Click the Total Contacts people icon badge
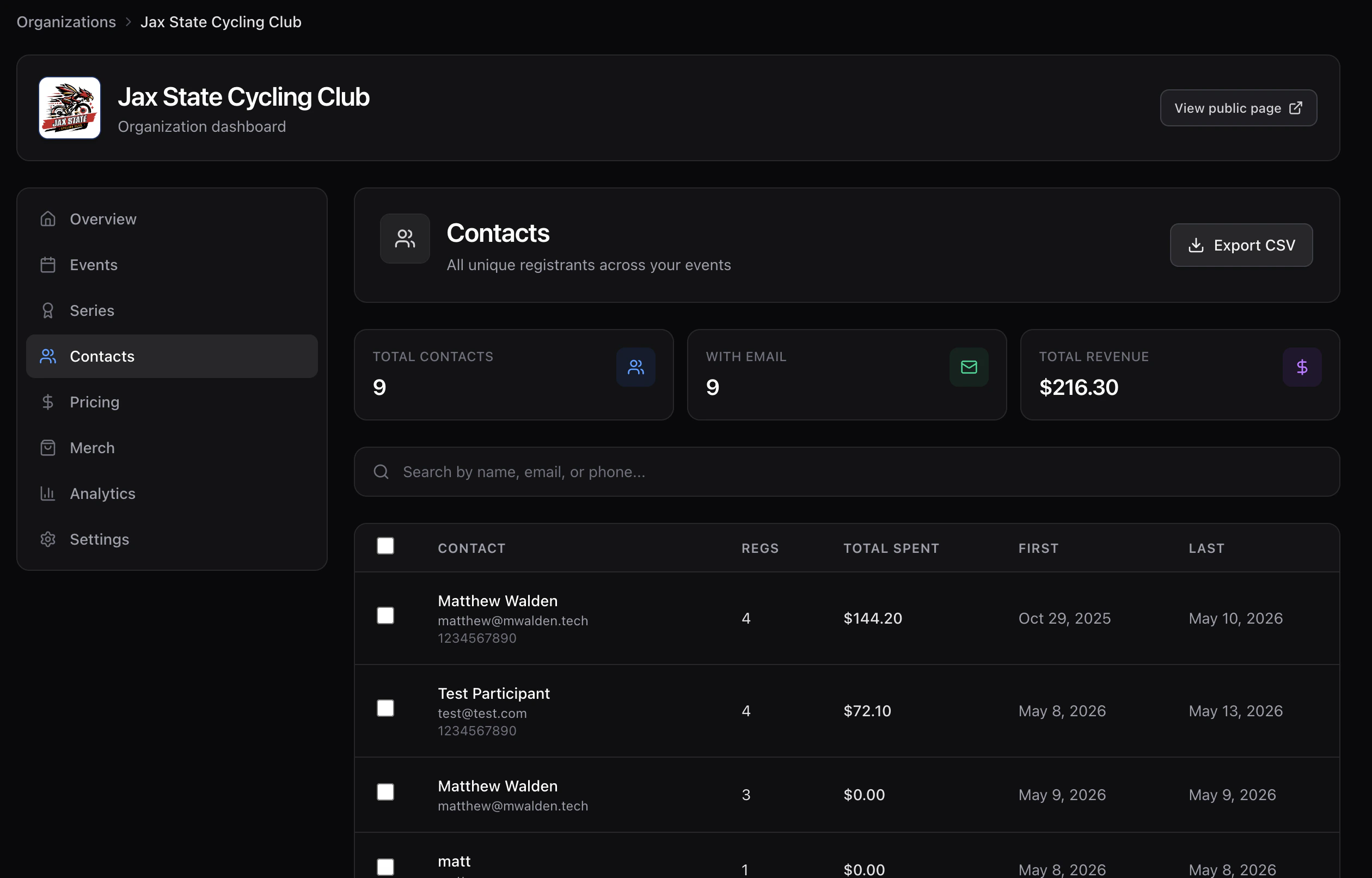The height and width of the screenshot is (878, 1372). click(x=635, y=367)
